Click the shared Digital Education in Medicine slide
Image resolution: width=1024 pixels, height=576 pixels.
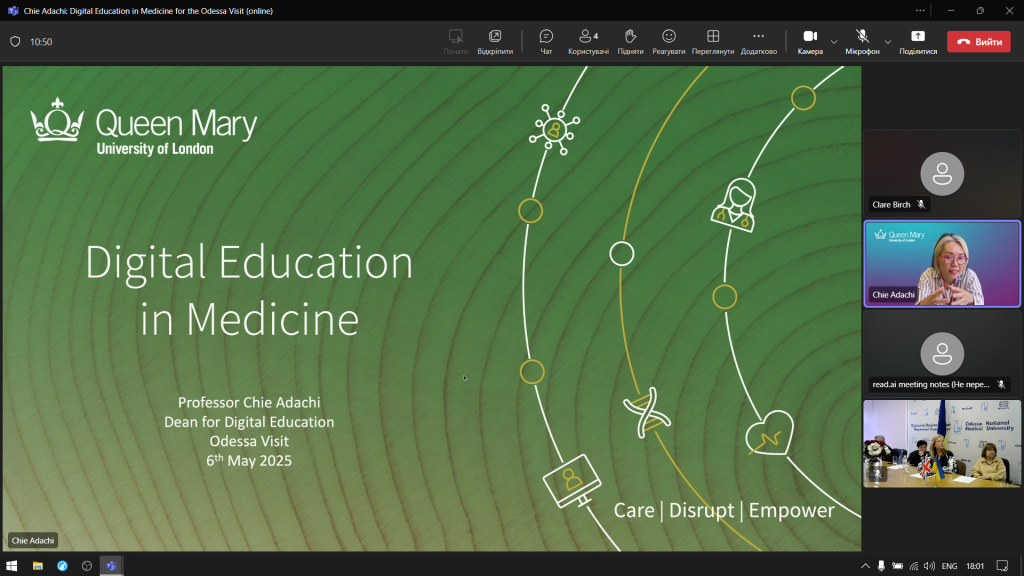pyautogui.click(x=432, y=308)
